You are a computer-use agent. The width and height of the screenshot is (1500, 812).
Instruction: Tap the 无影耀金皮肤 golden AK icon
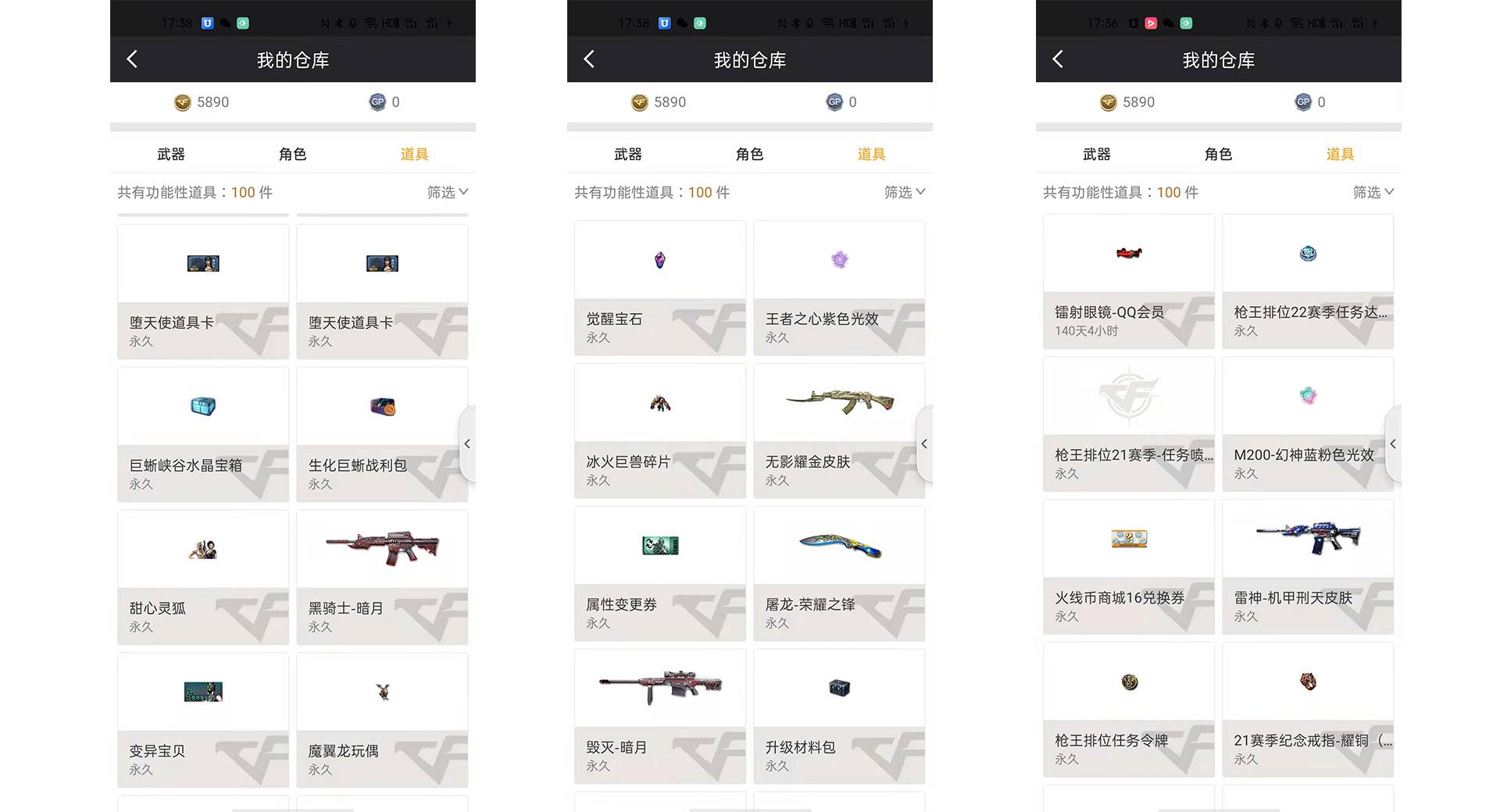click(x=840, y=401)
